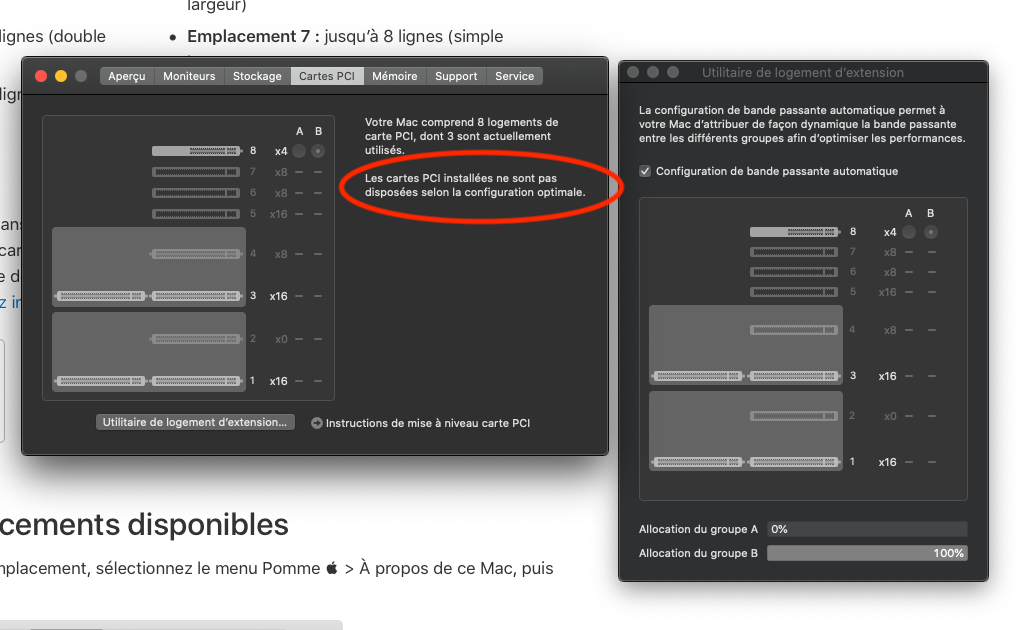
Task: Close the Cartes PCI window with red button
Action: pyautogui.click(x=41, y=76)
